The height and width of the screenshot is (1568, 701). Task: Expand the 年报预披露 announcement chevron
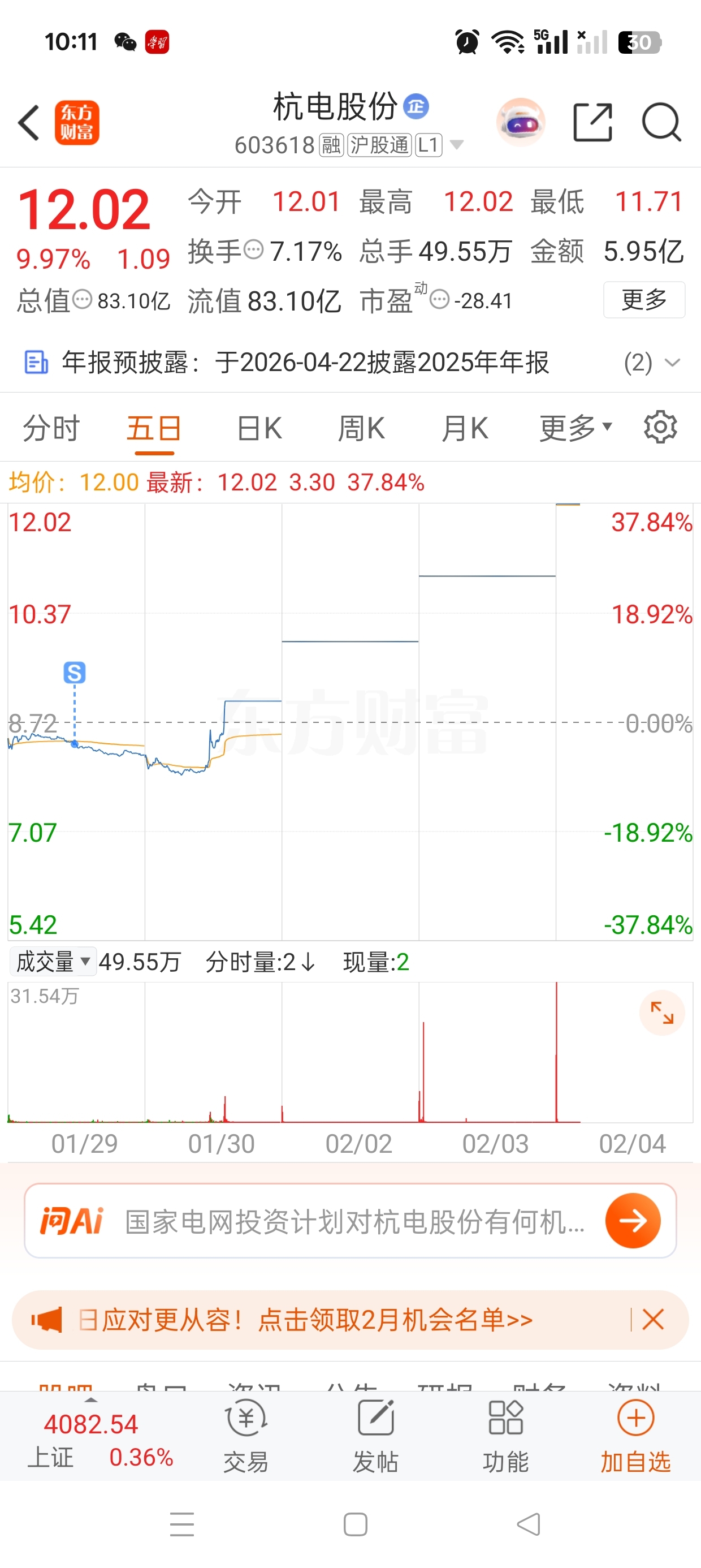[x=672, y=363]
